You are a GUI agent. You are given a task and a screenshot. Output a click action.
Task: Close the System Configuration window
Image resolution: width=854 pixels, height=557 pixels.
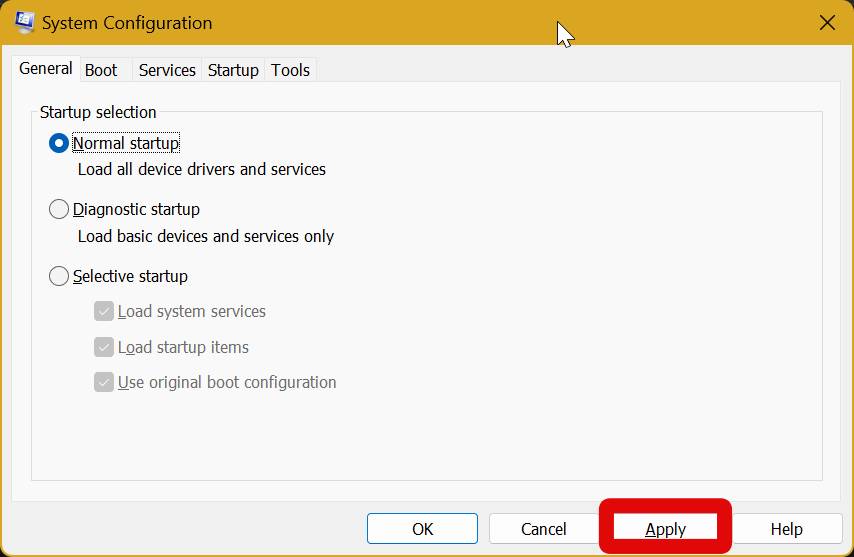(827, 22)
